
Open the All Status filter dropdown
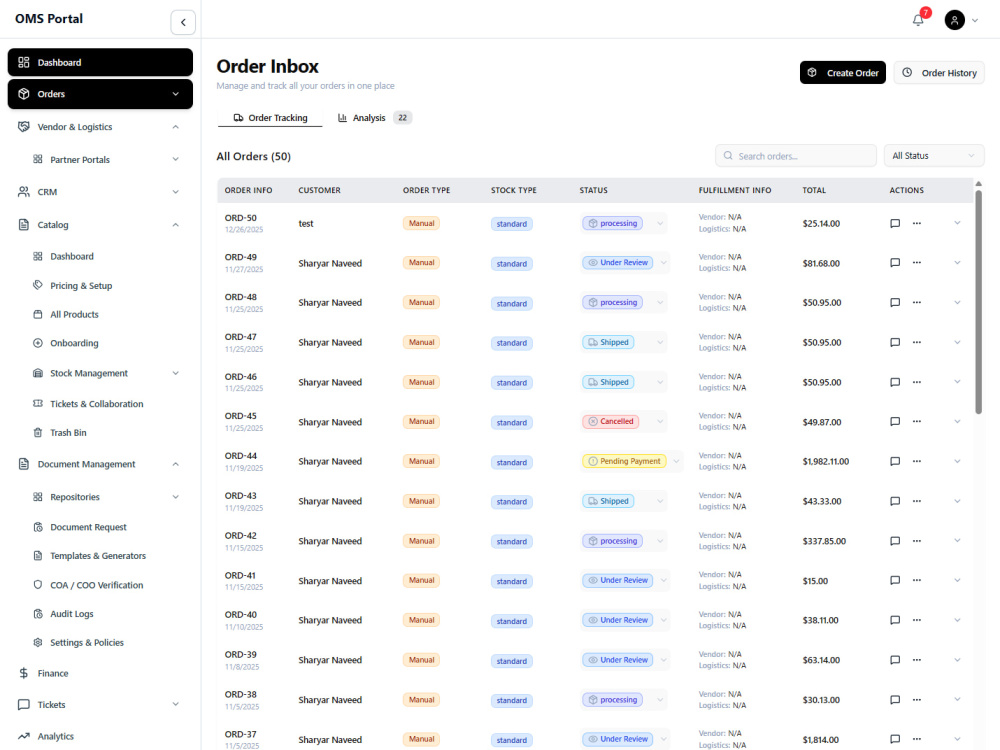(x=934, y=156)
